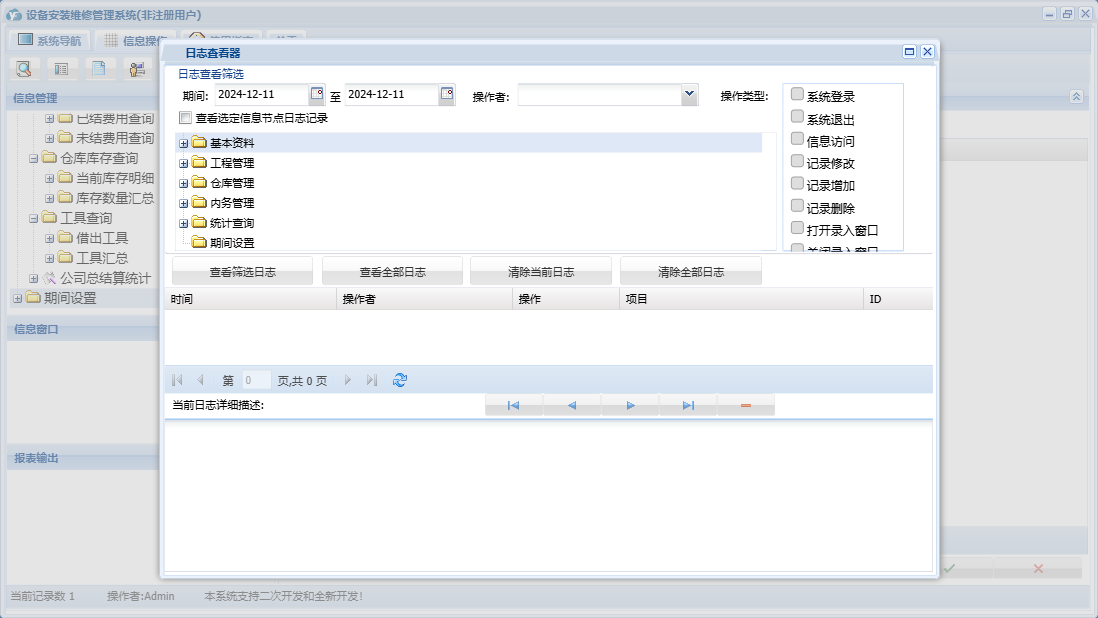This screenshot has height=618, width=1098.
Task: Sort by the 操作者 column header
Action: pyautogui.click(x=424, y=299)
